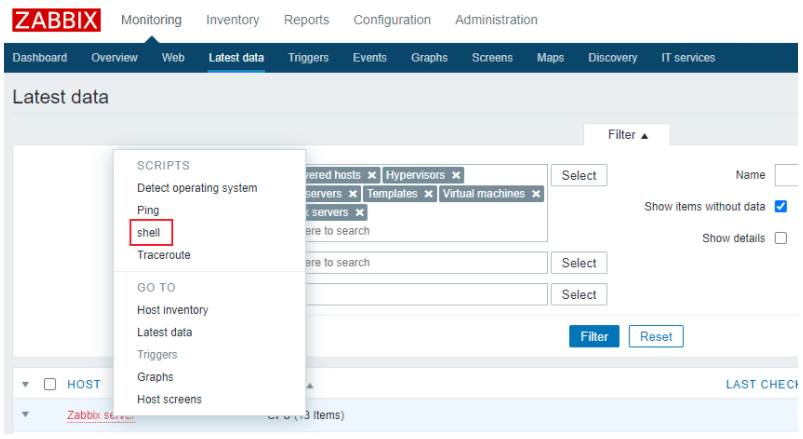
Task: Open the Reports menu
Action: [x=306, y=20]
